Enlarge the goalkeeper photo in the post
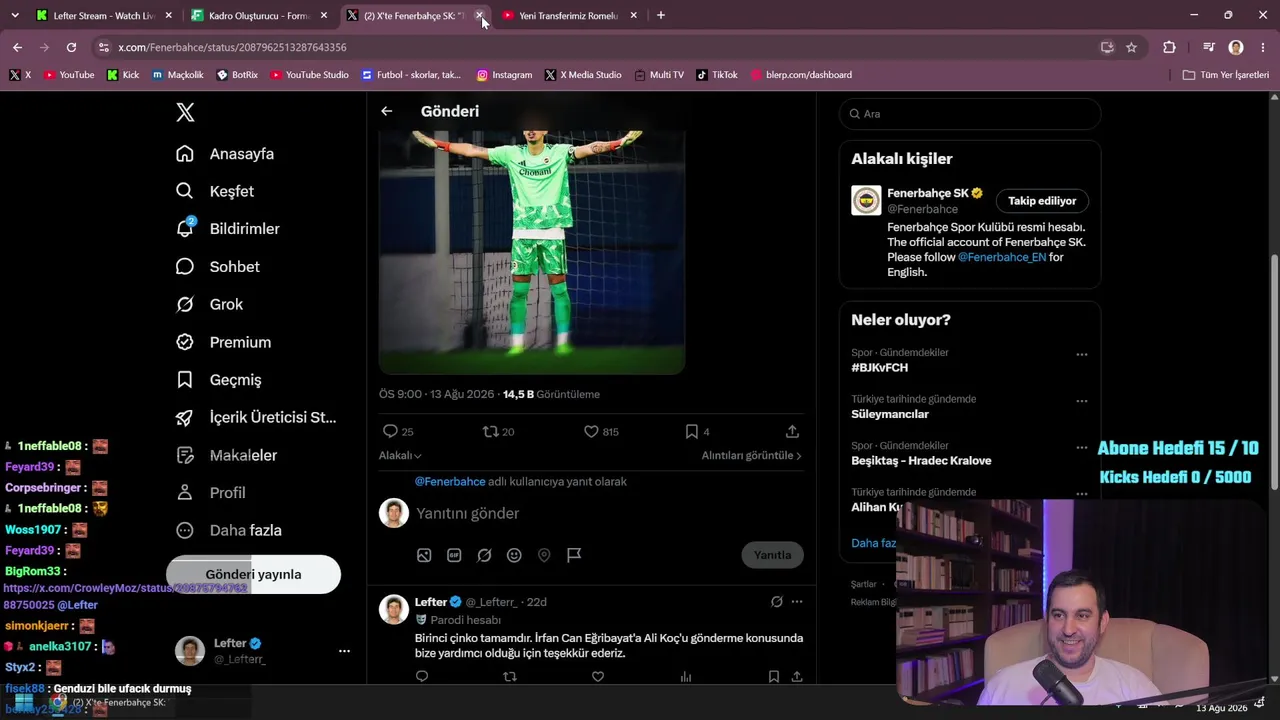Viewport: 1280px width, 720px height. [x=532, y=252]
